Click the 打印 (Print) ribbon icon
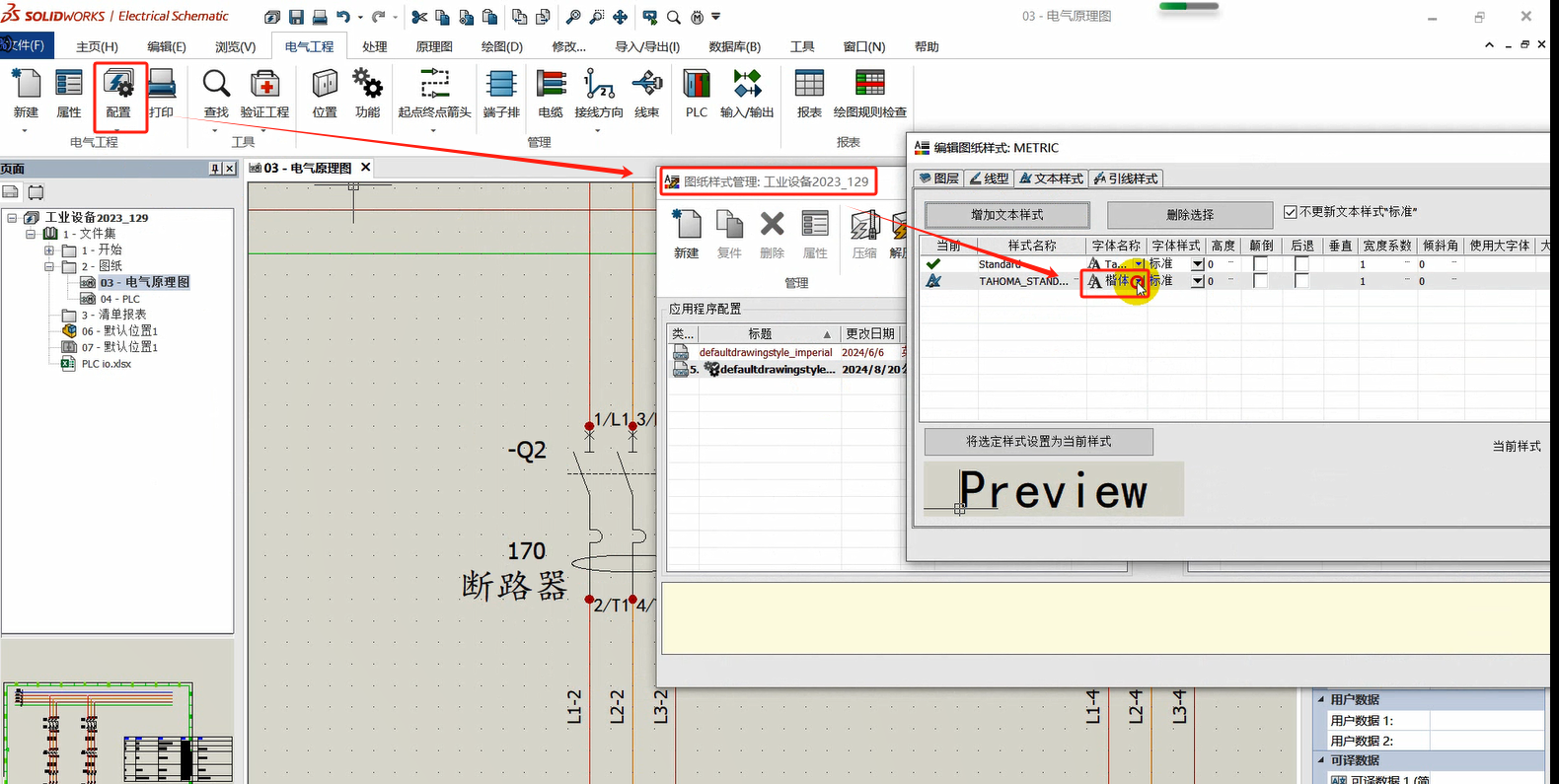 pyautogui.click(x=162, y=95)
